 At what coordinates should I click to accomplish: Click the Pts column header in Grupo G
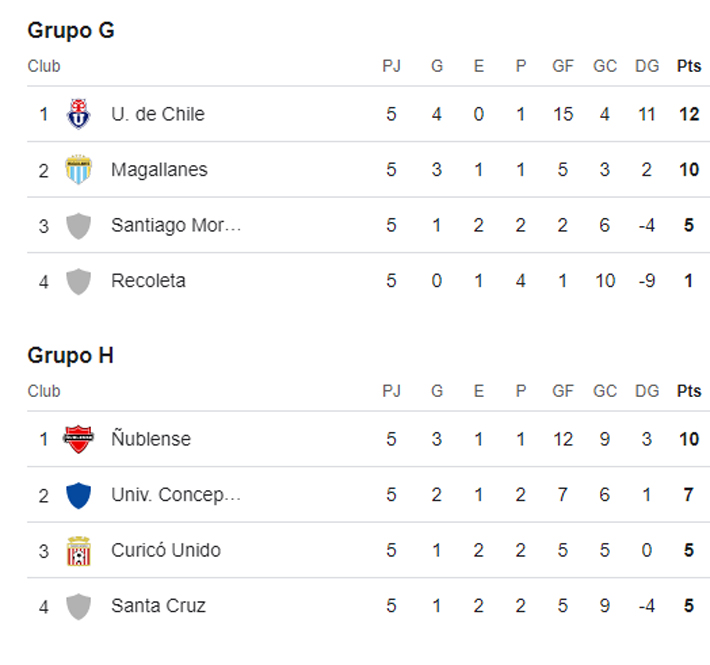688,66
